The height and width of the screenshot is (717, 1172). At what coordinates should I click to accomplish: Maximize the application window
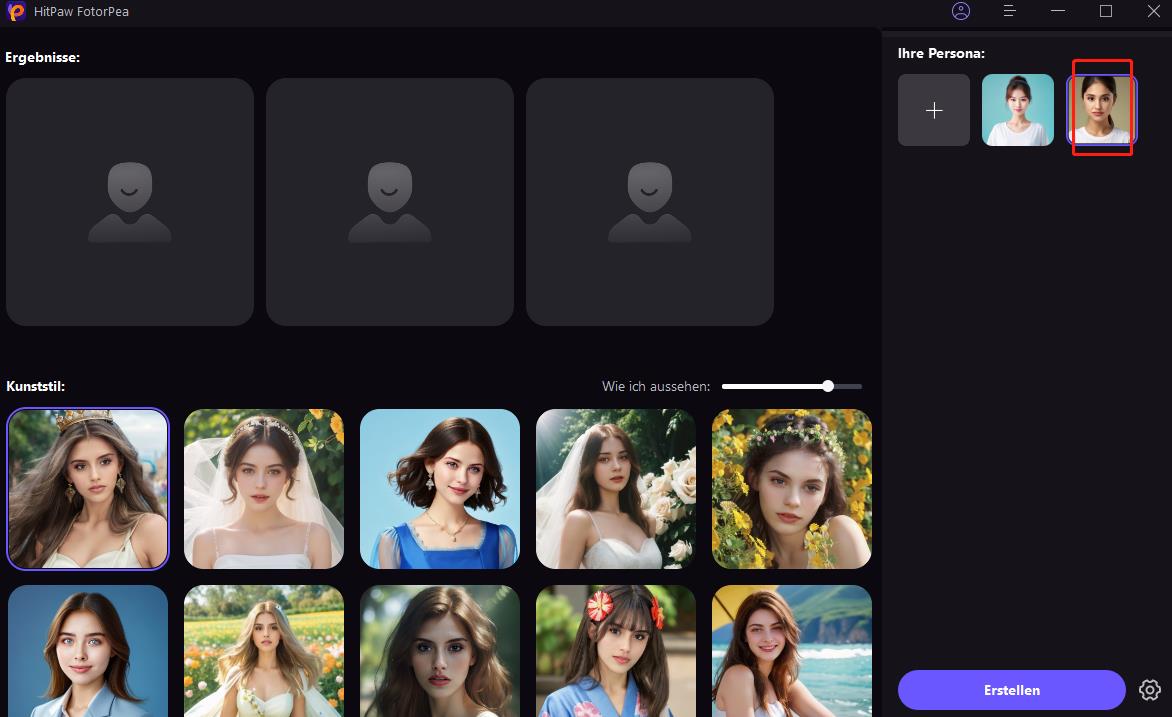(1106, 11)
